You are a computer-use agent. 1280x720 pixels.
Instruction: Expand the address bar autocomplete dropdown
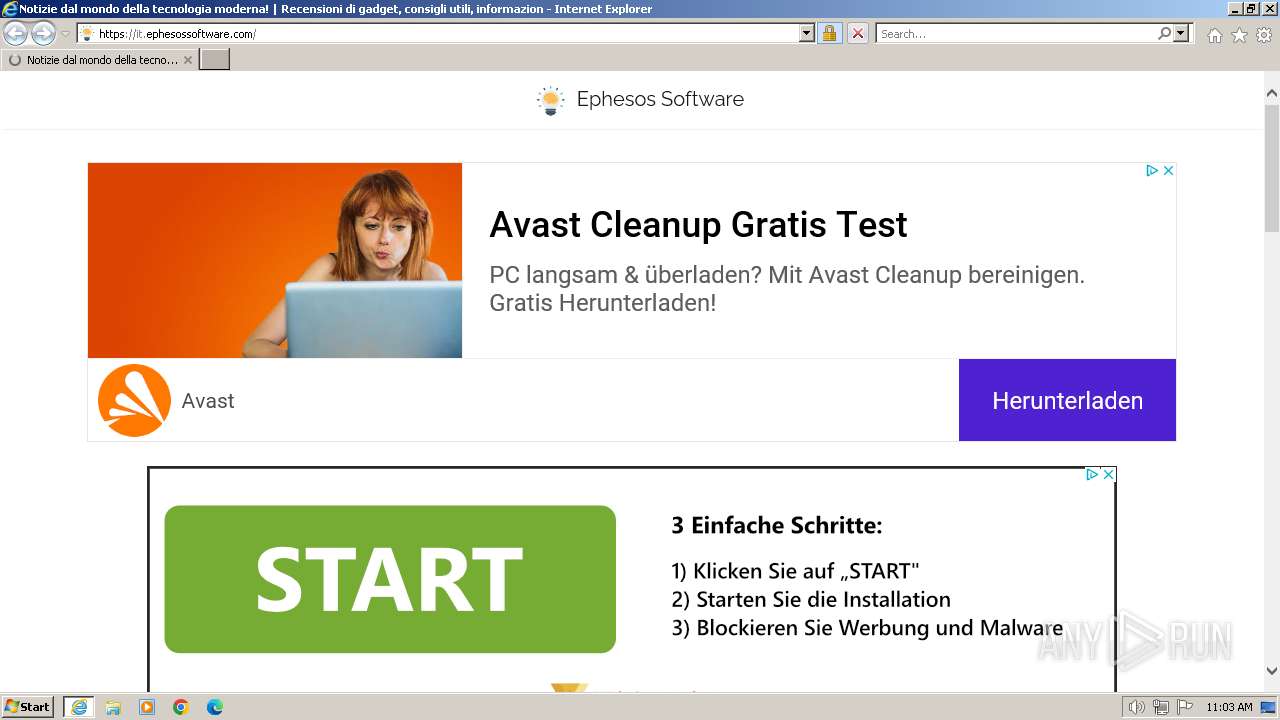pos(807,33)
